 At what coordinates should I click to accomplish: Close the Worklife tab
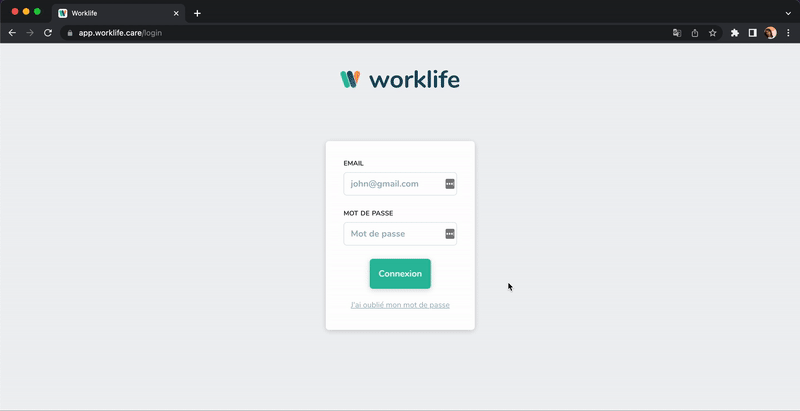(x=177, y=13)
